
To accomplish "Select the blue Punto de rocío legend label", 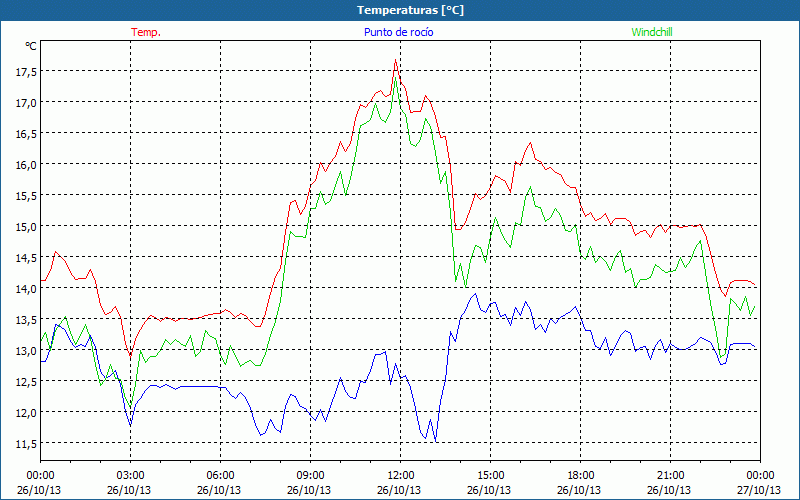I will coord(398,32).
